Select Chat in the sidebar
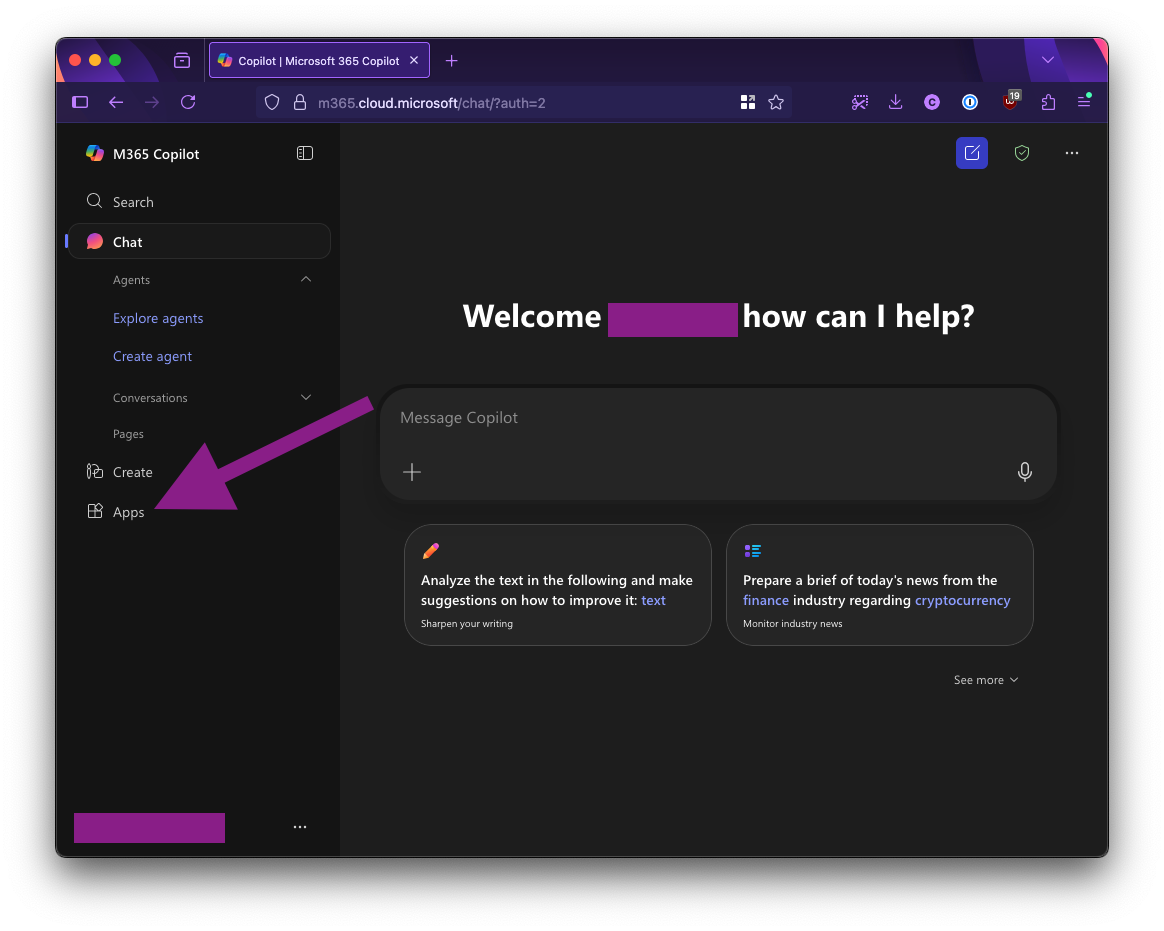Viewport: 1164px width, 931px height. click(199, 242)
